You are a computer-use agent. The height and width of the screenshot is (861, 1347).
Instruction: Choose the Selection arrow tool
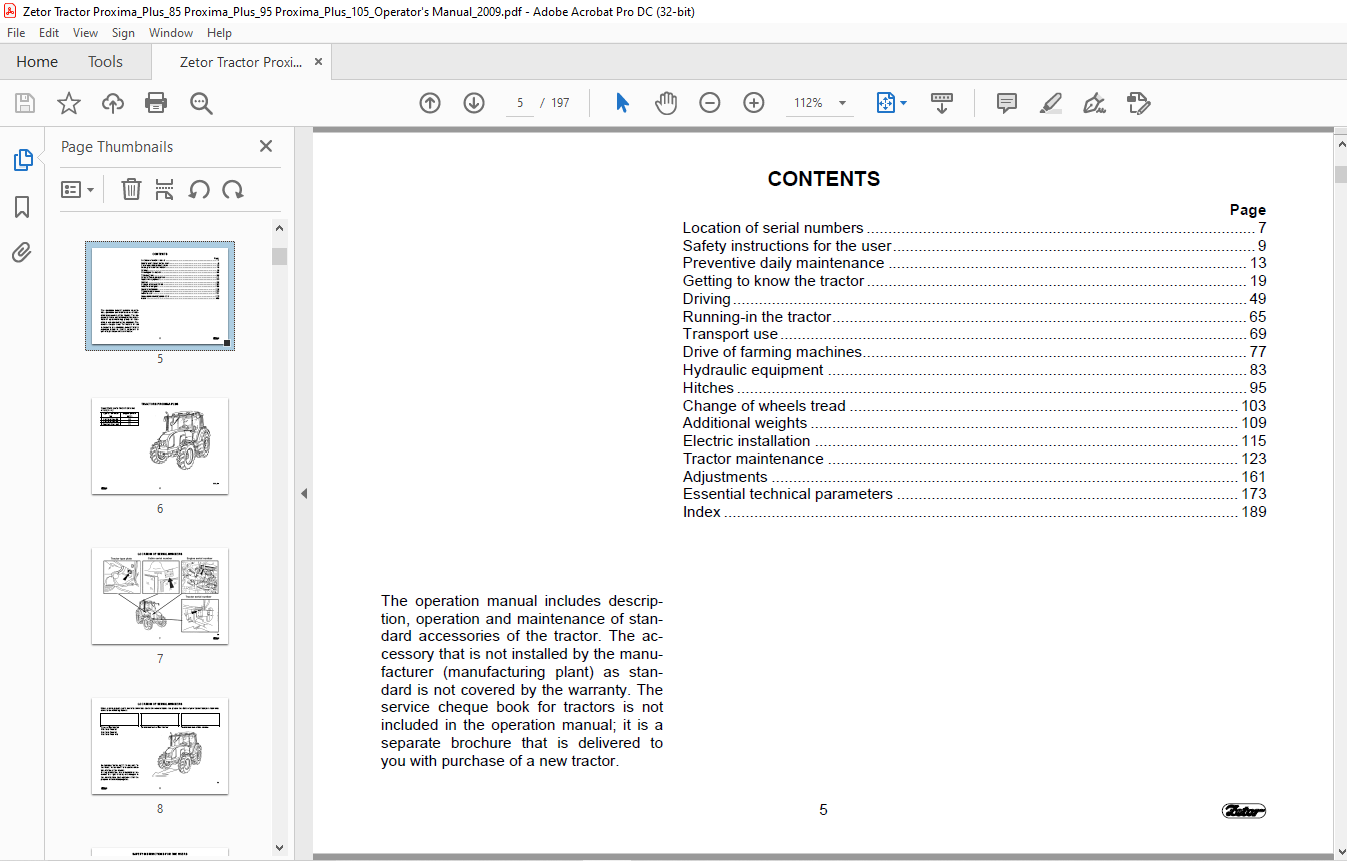tap(622, 103)
